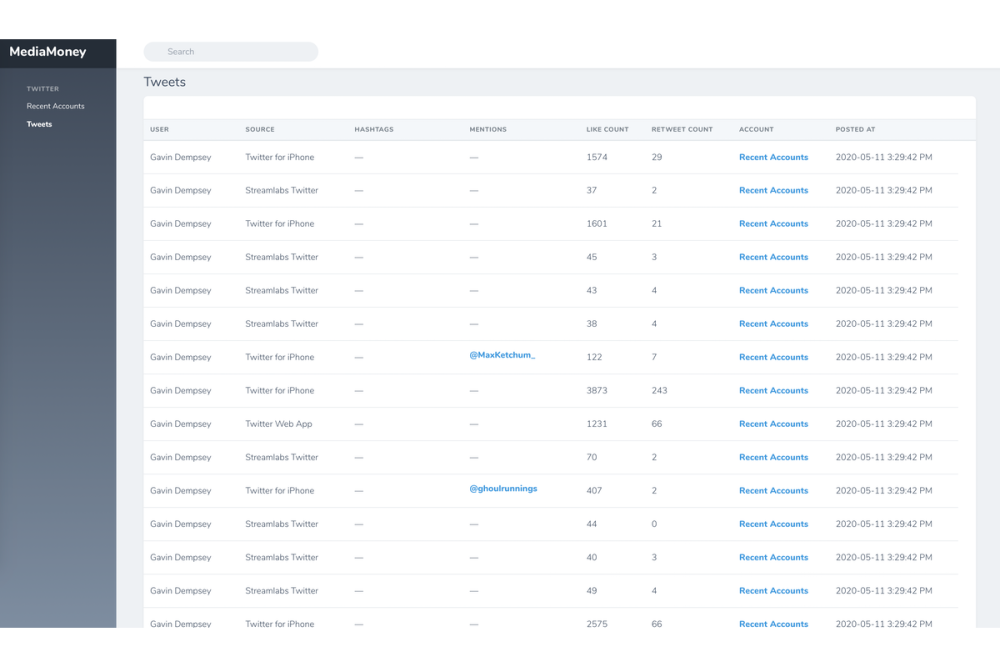This screenshot has height=667, width=1000.
Task: Click the MediaMoney logo
Action: [x=48, y=52]
